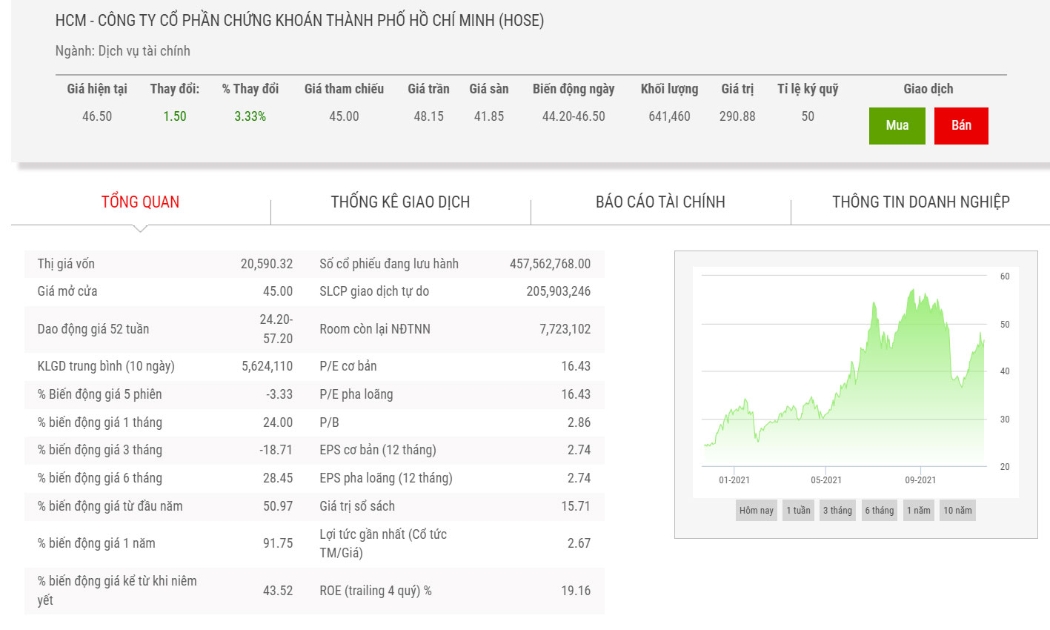Click the percent change 3.33%

click(250, 116)
